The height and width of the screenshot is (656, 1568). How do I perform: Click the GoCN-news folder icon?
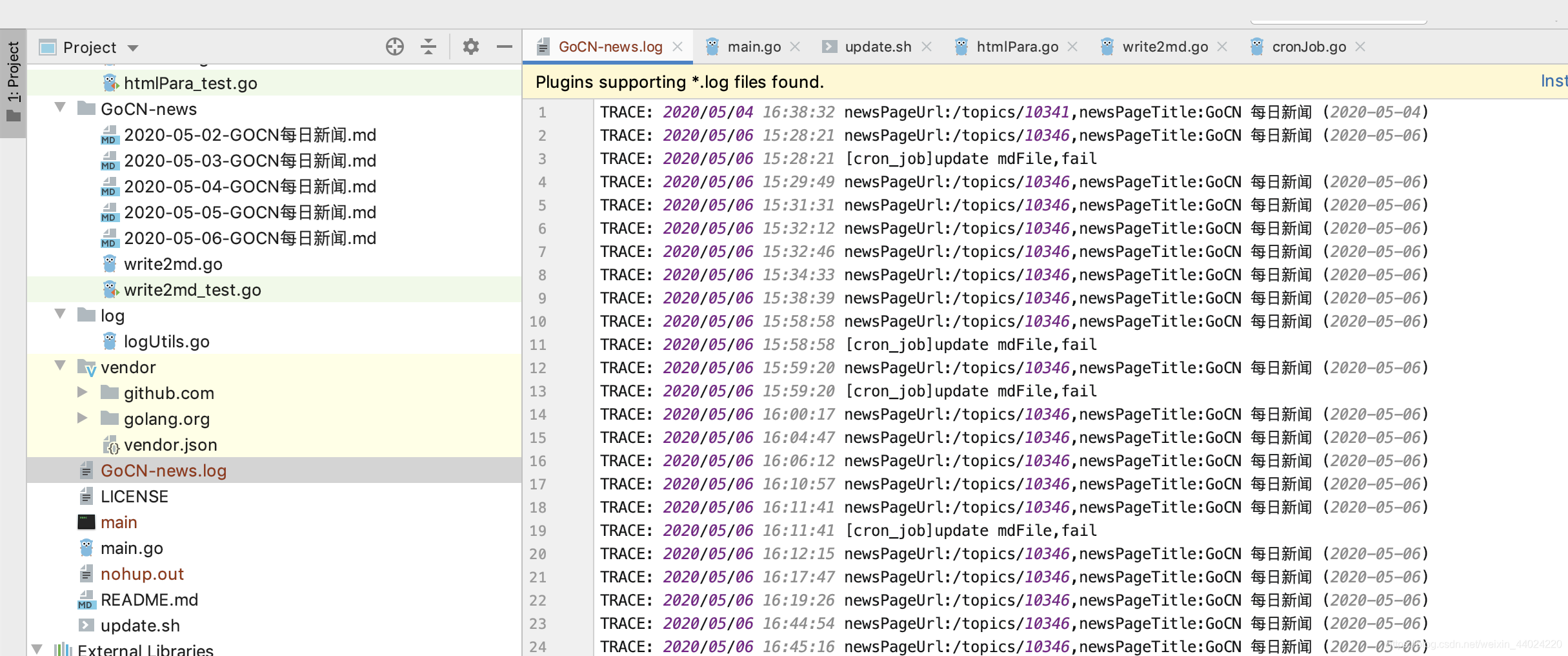tap(86, 108)
